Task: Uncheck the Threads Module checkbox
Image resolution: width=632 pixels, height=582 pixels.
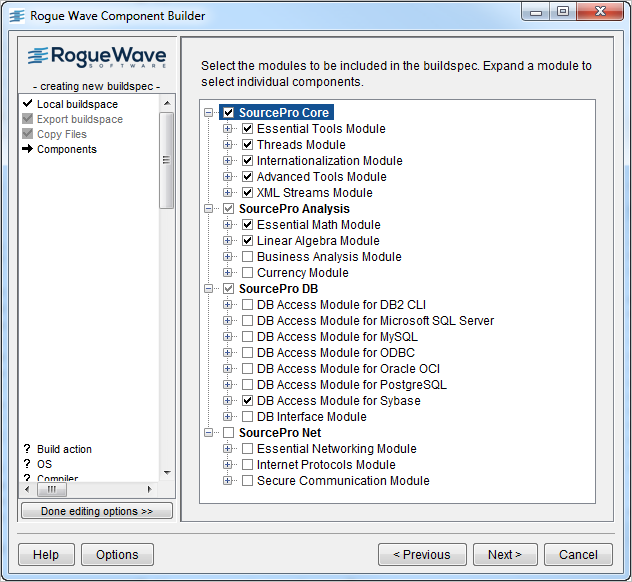Action: [x=247, y=145]
